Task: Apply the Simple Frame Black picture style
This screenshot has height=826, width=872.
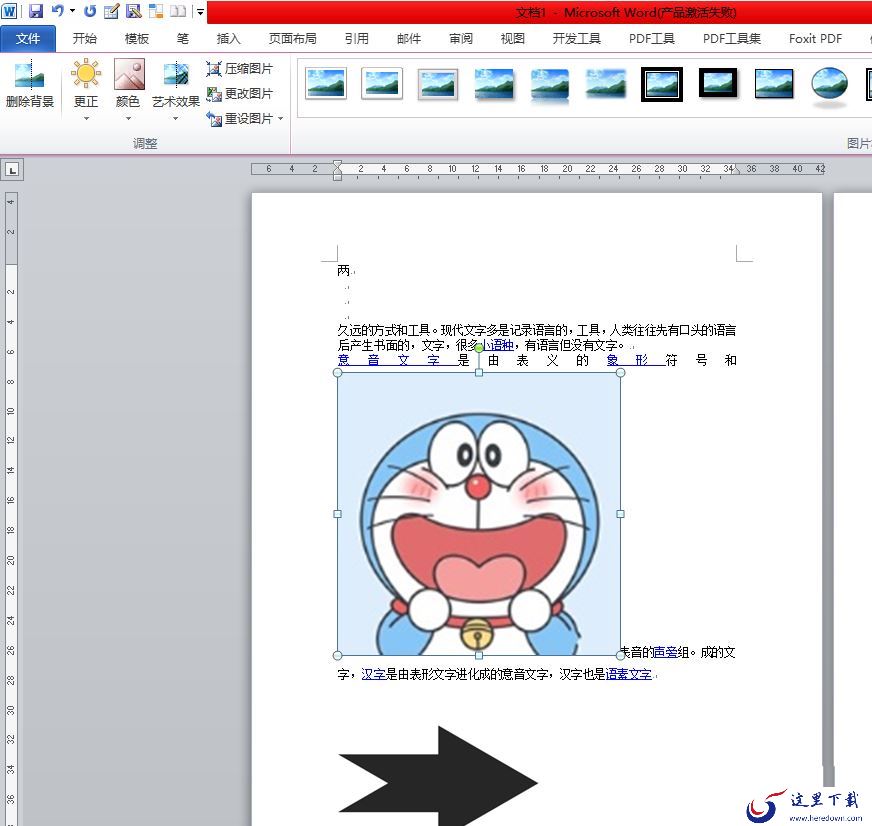Action: [774, 83]
